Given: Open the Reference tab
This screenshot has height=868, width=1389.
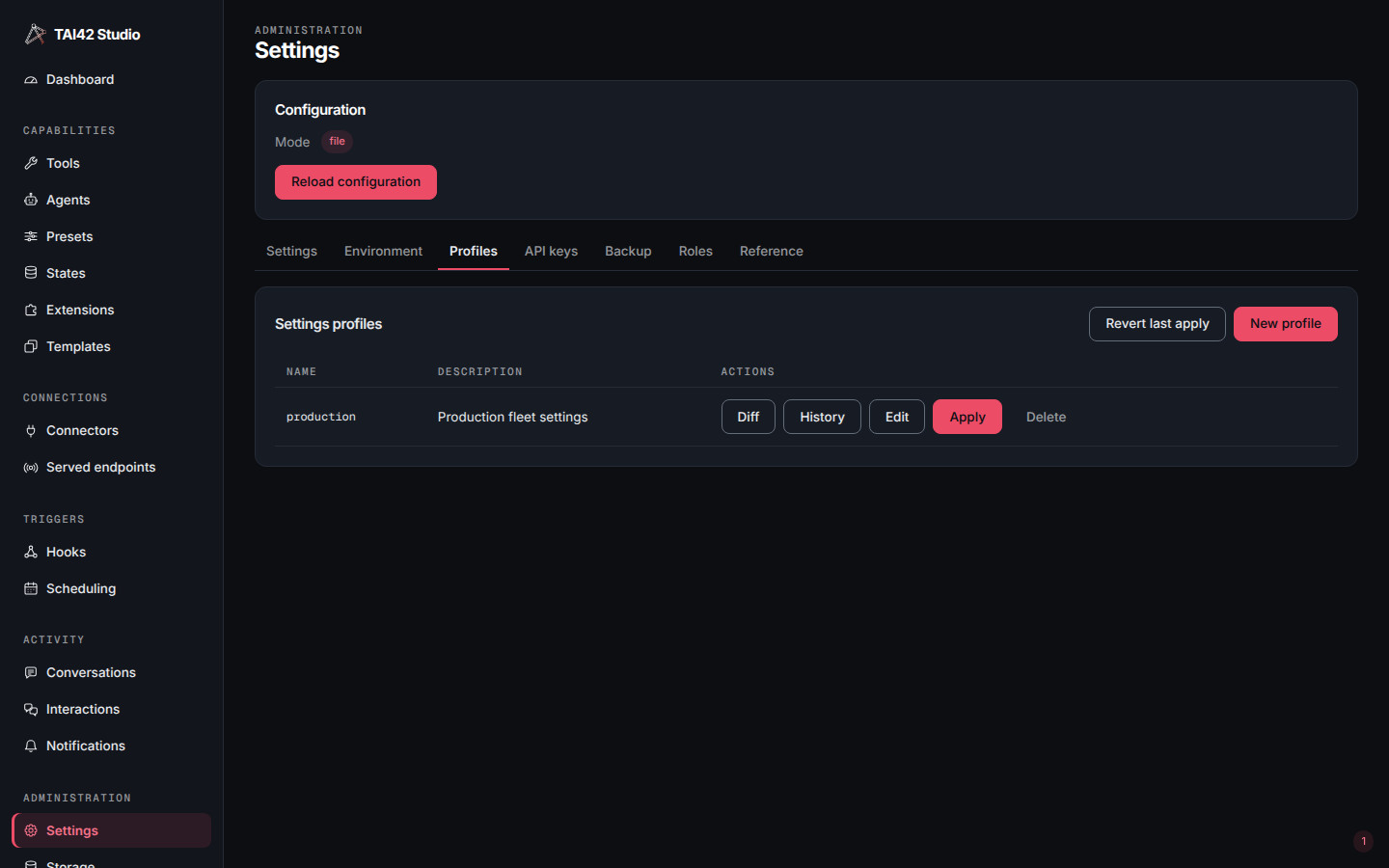Looking at the screenshot, I should point(772,251).
